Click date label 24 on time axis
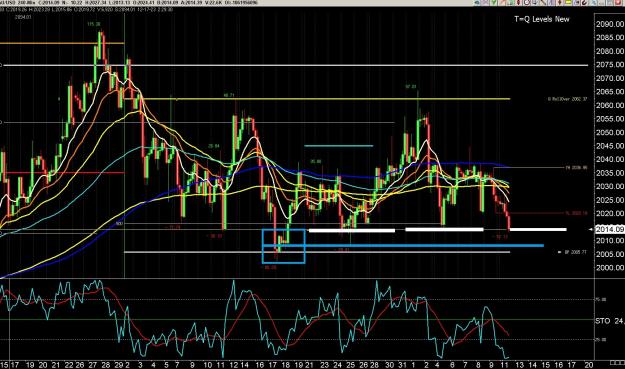 pos(338,365)
